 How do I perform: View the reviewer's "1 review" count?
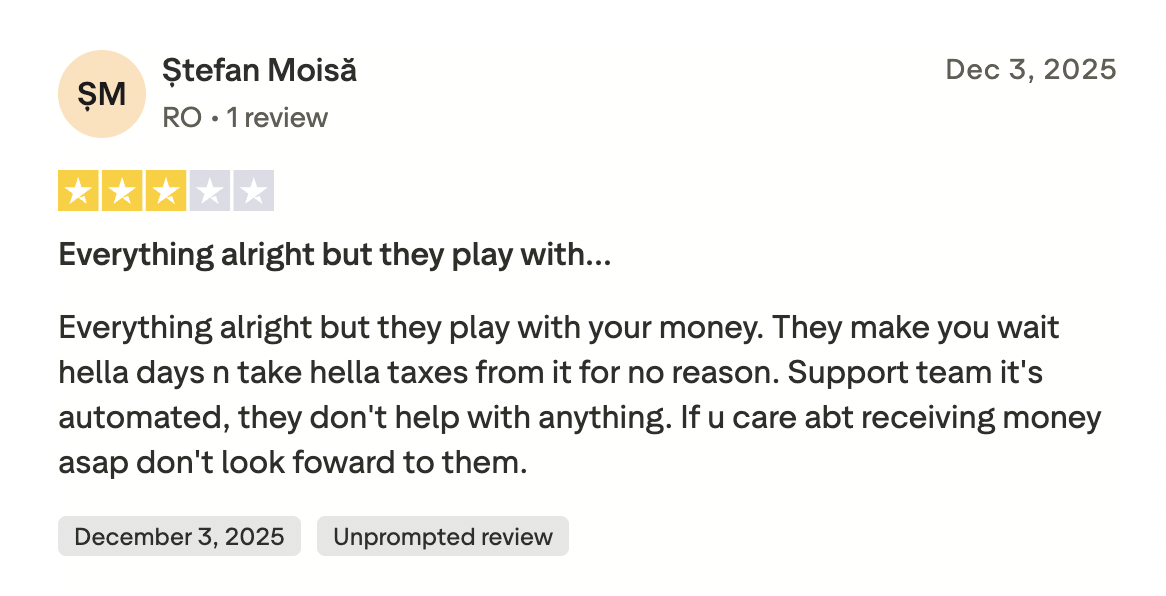(x=277, y=118)
